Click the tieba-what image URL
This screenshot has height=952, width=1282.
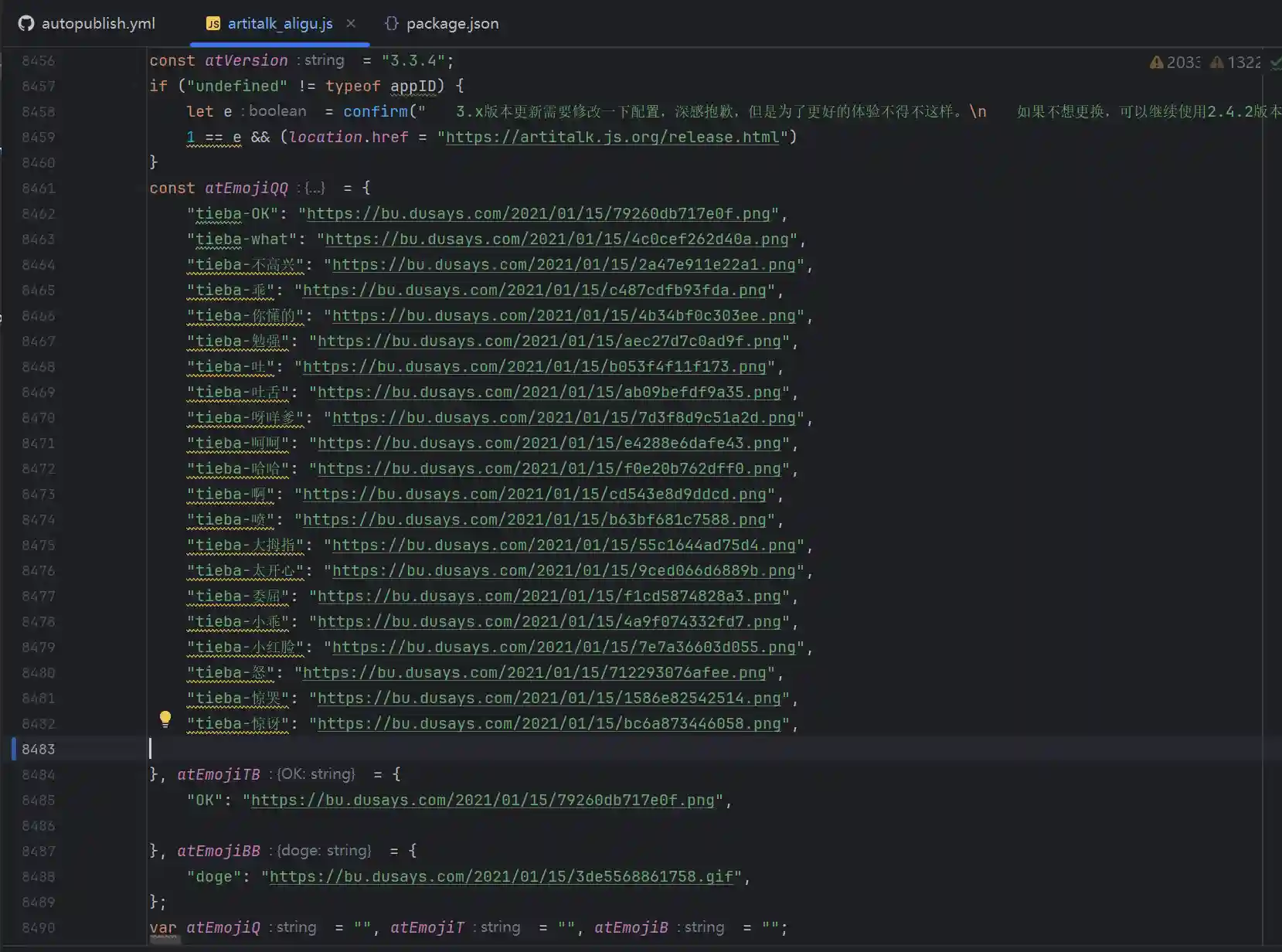pyautogui.click(x=556, y=240)
